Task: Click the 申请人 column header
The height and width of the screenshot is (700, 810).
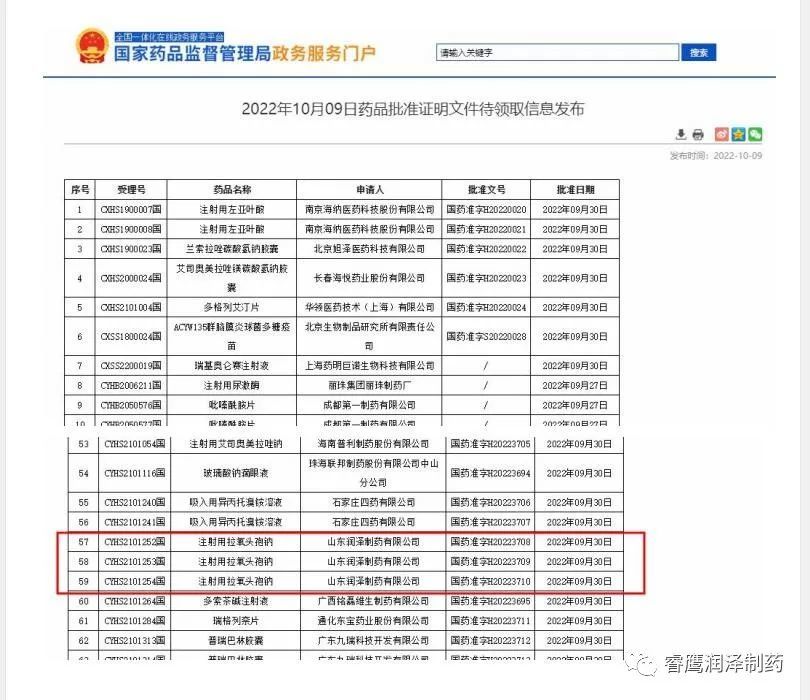Action: coord(369,189)
